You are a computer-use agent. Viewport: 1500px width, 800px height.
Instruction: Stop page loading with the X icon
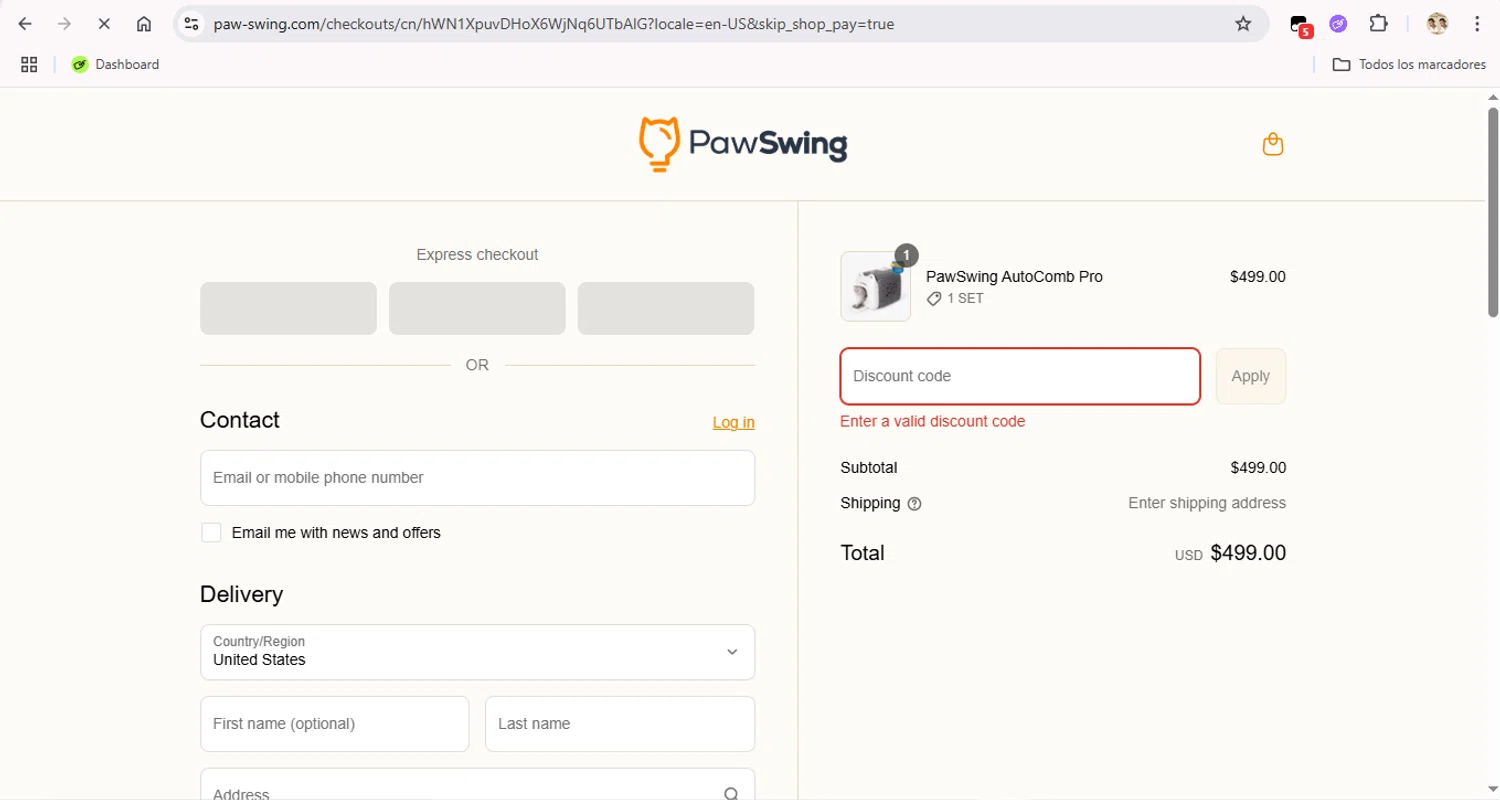pyautogui.click(x=104, y=24)
